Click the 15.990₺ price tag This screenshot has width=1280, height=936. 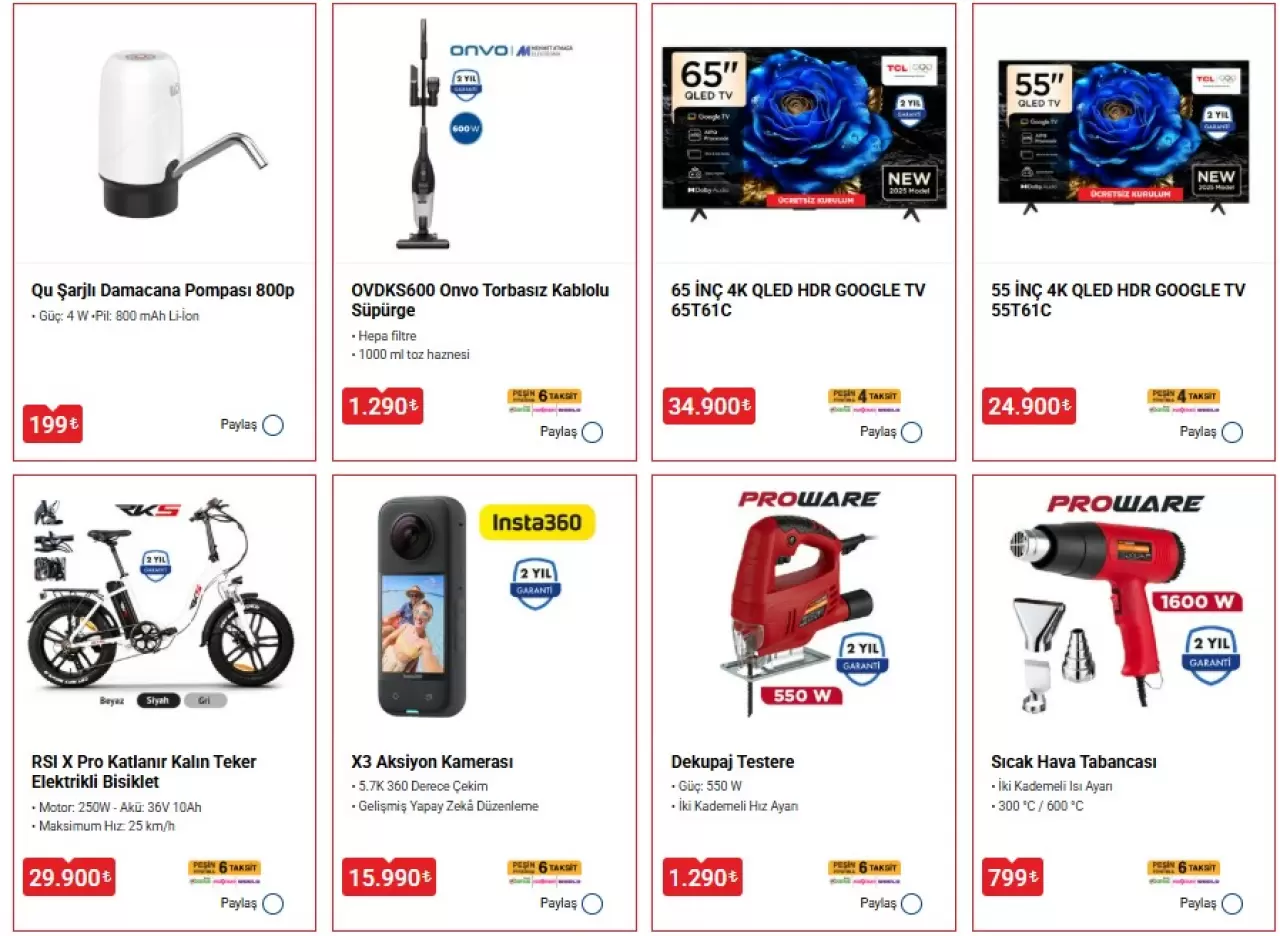[389, 877]
